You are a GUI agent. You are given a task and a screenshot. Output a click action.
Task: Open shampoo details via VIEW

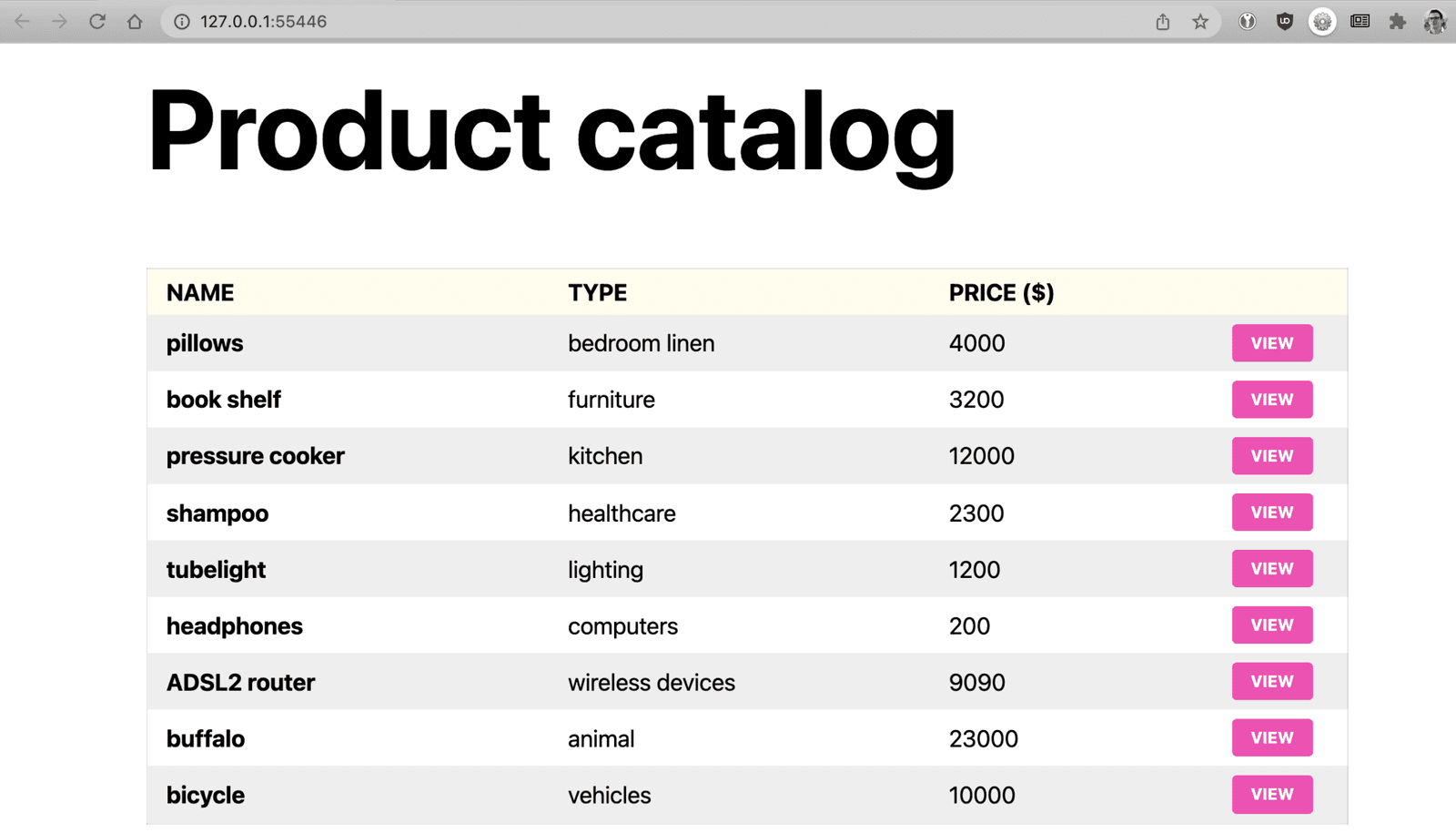click(x=1271, y=513)
